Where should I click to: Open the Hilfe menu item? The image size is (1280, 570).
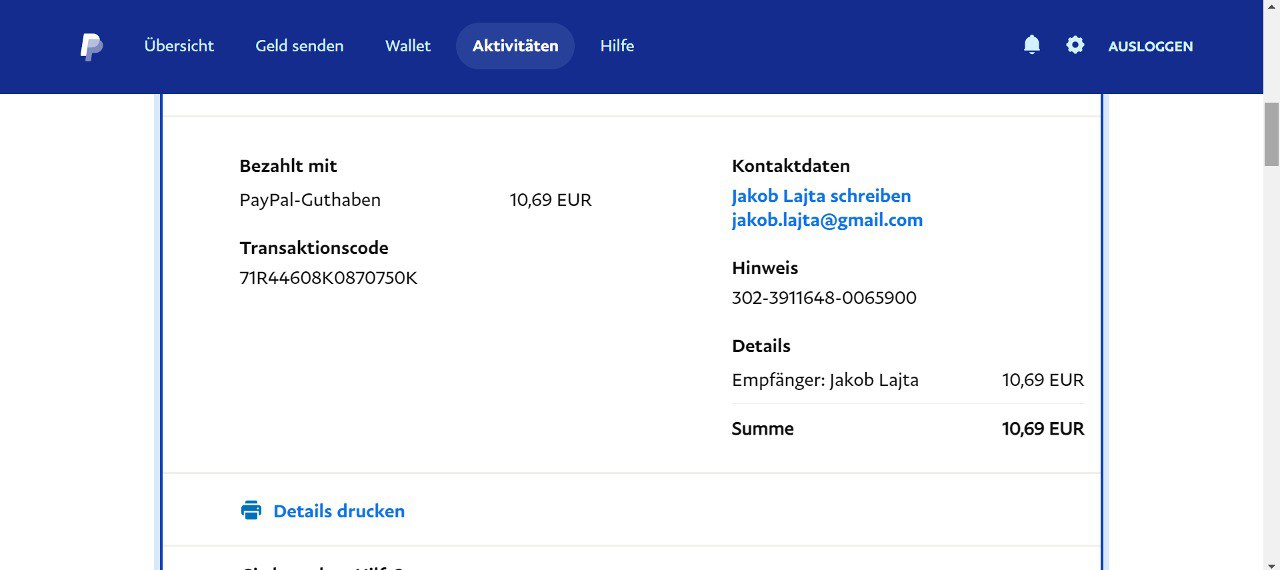click(x=617, y=46)
